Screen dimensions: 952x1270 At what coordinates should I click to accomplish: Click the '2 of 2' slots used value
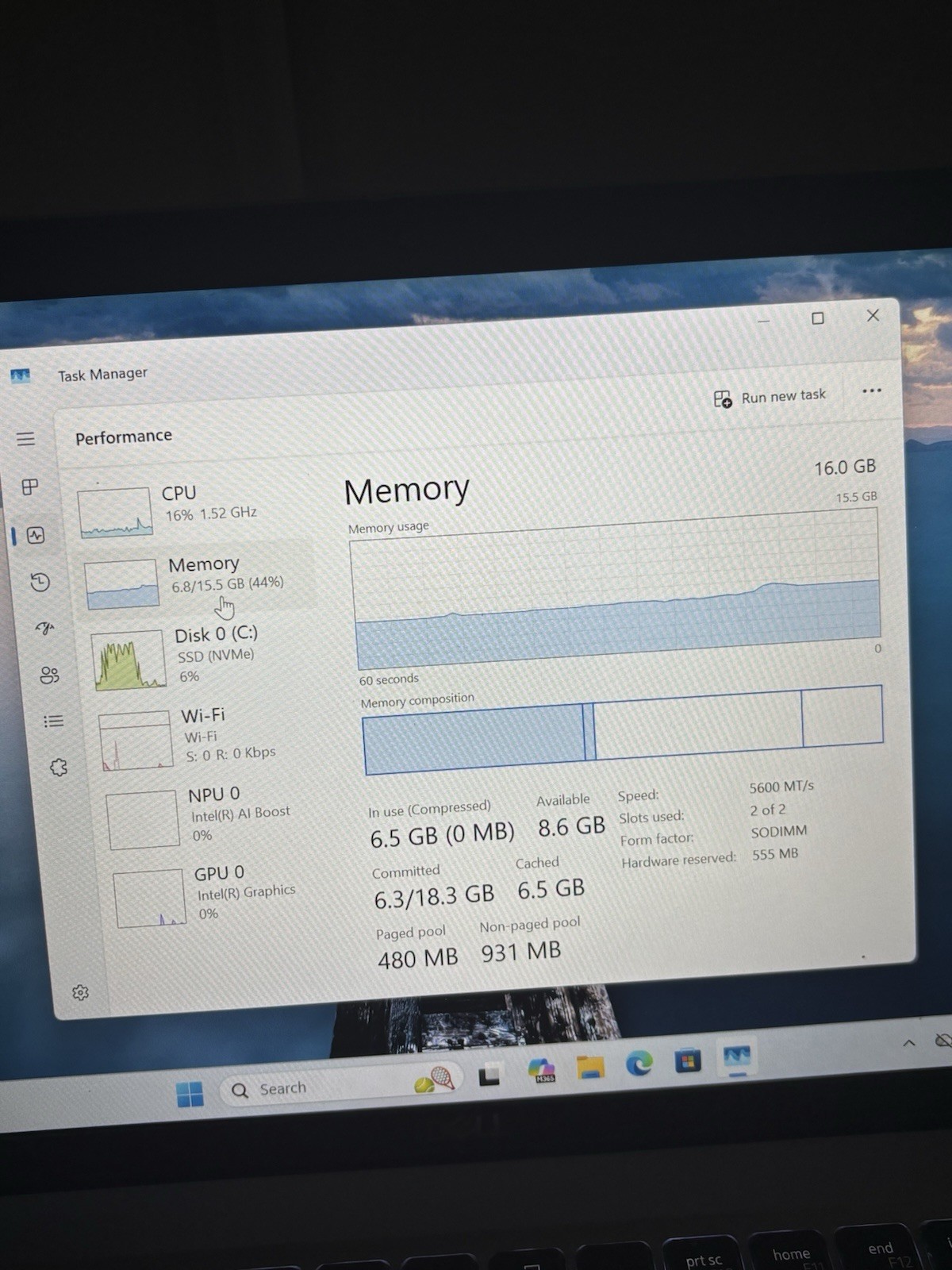[x=767, y=810]
